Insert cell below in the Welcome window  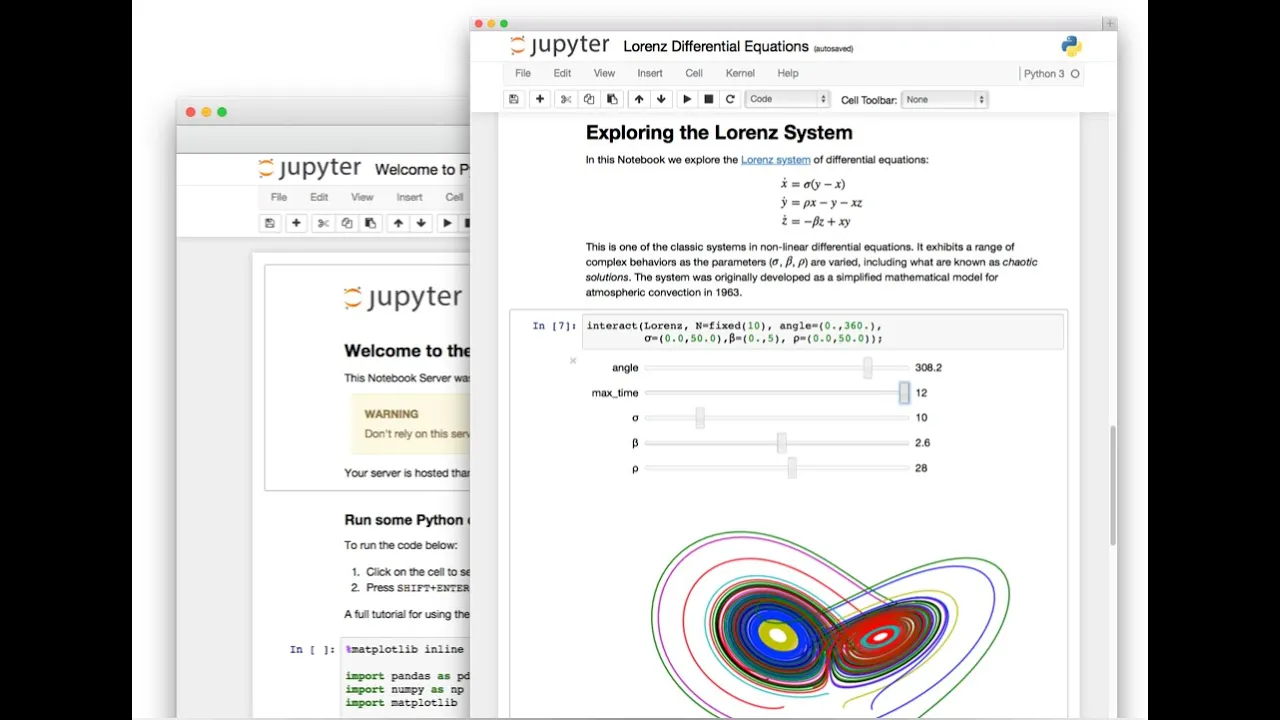pyautogui.click(x=296, y=223)
